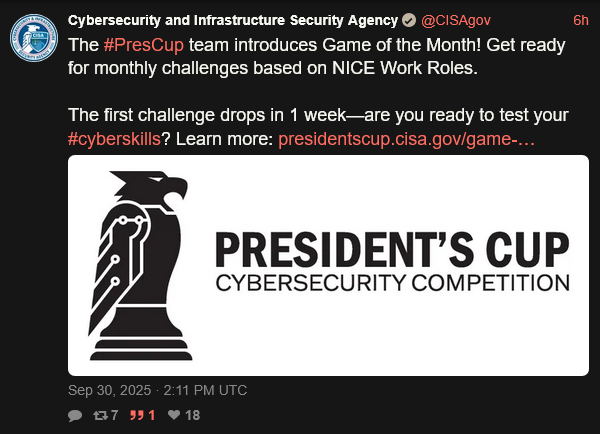
Task: Click the quote count 1
Action: [x=152, y=415]
